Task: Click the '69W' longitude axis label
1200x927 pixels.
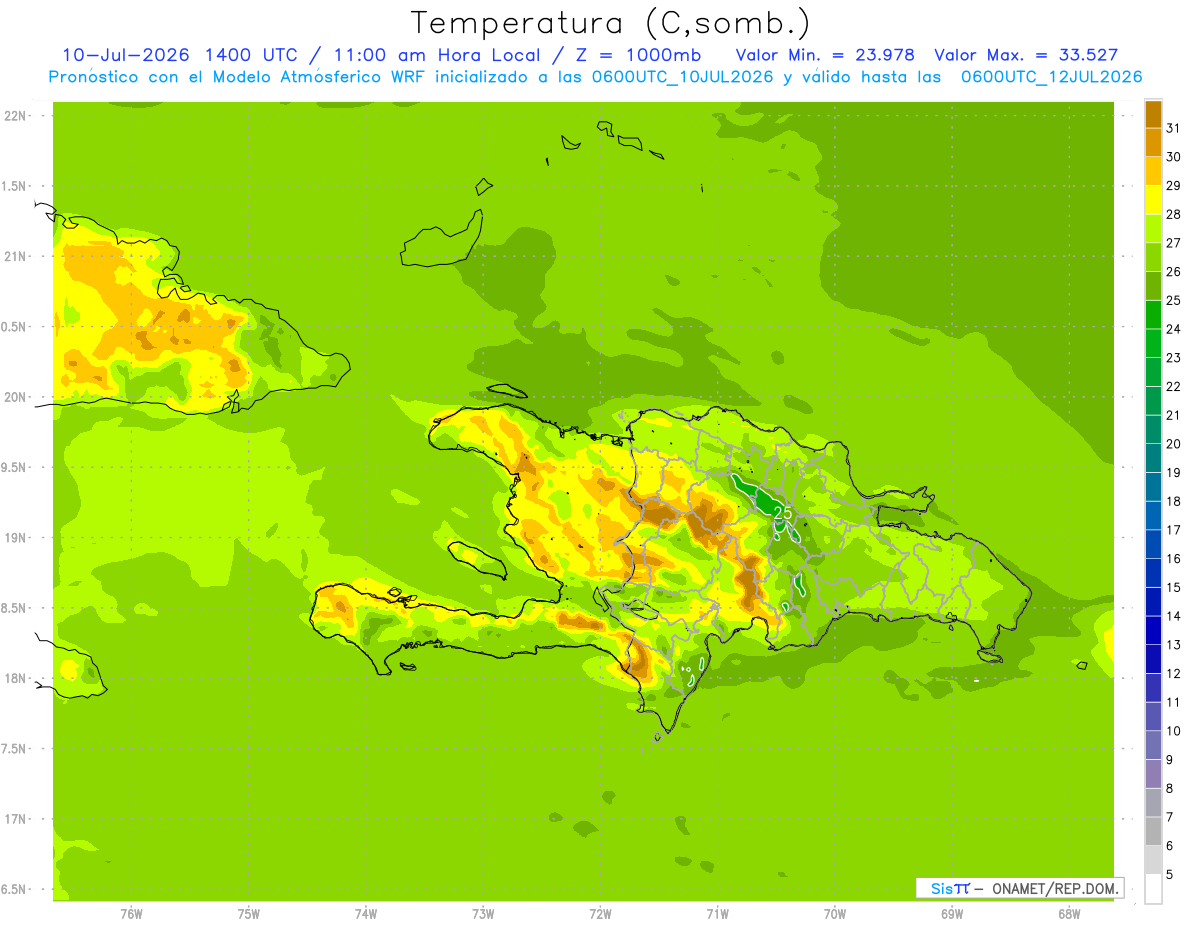Action: (952, 914)
